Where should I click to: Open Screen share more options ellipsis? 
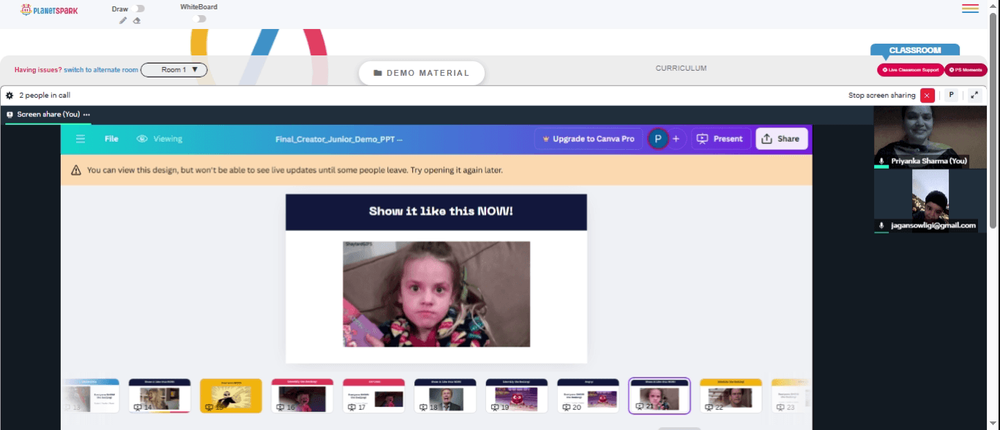[x=87, y=114]
